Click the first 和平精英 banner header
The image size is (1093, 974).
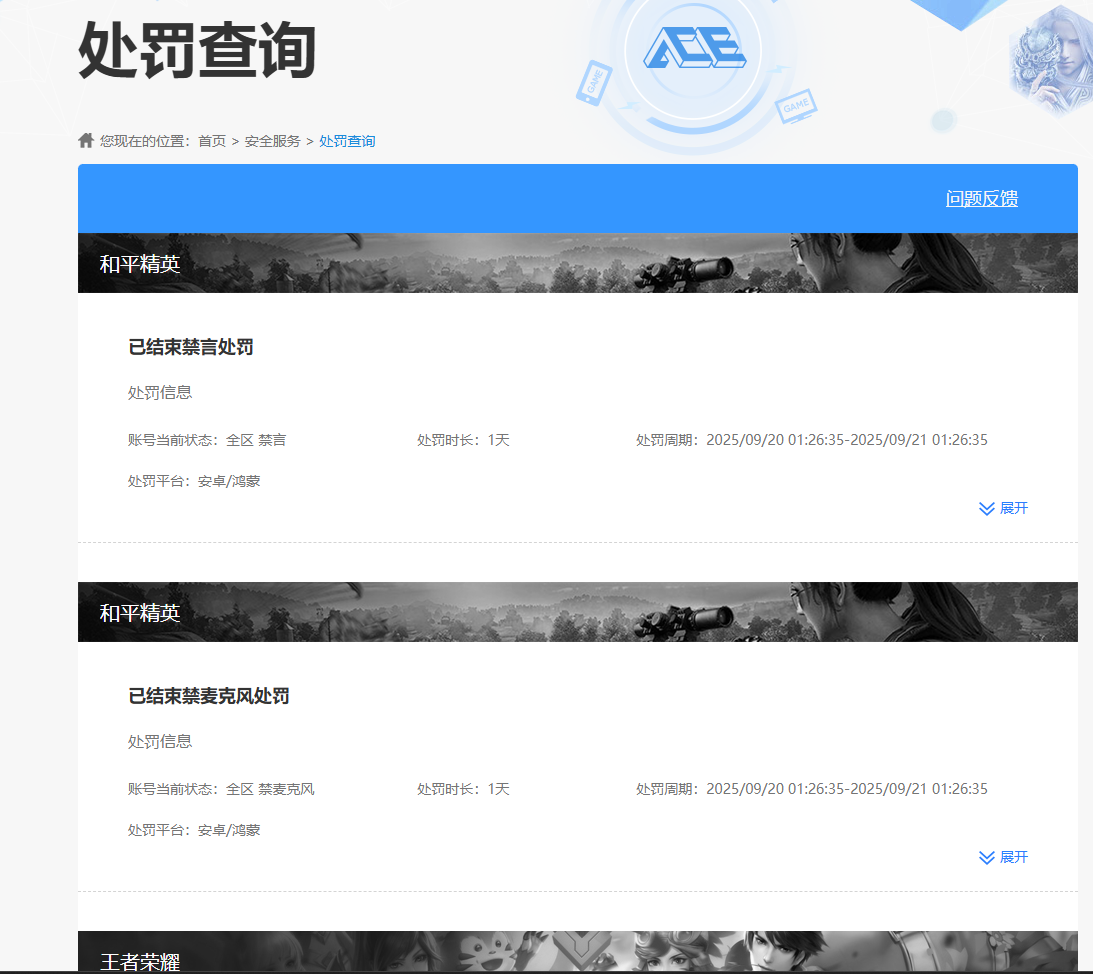[140, 264]
